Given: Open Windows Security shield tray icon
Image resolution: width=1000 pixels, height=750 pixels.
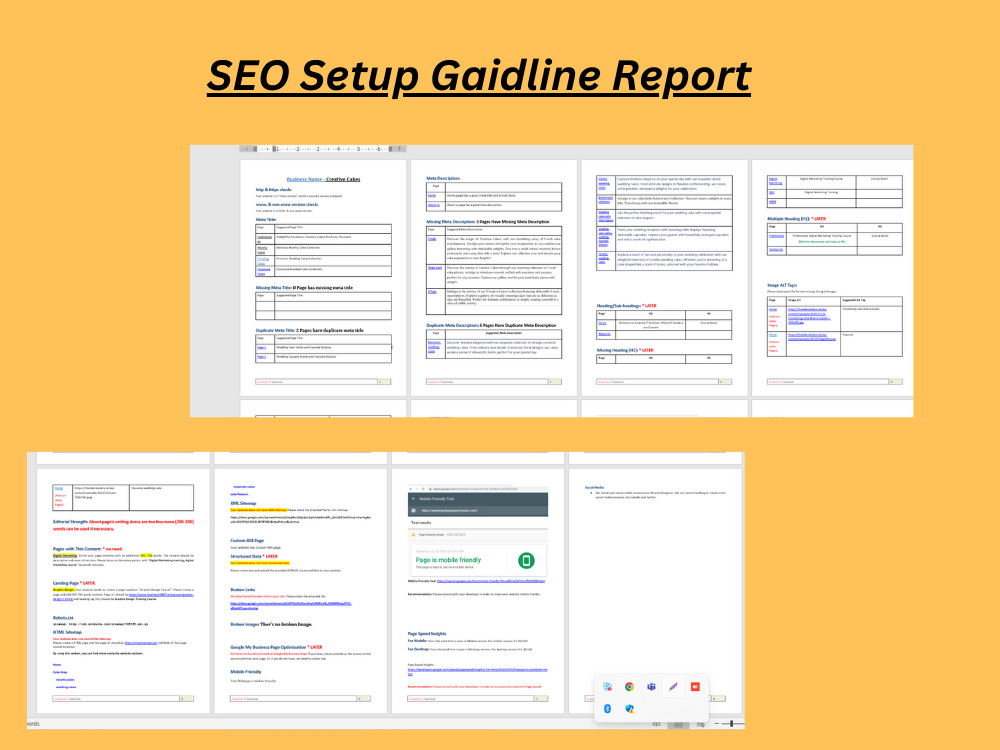Looking at the screenshot, I should coord(629,709).
